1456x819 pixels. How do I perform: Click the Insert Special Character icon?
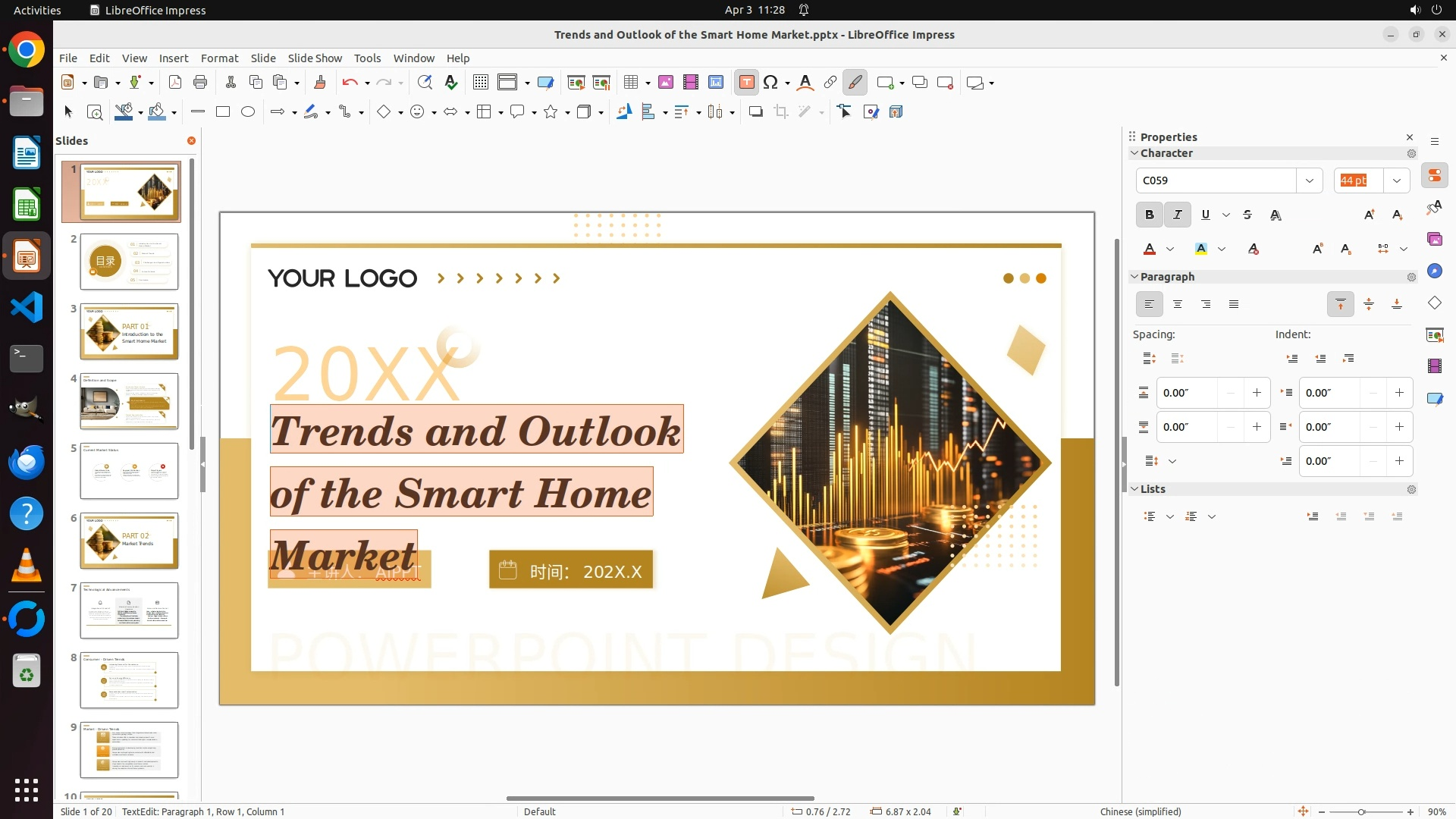[x=770, y=83]
